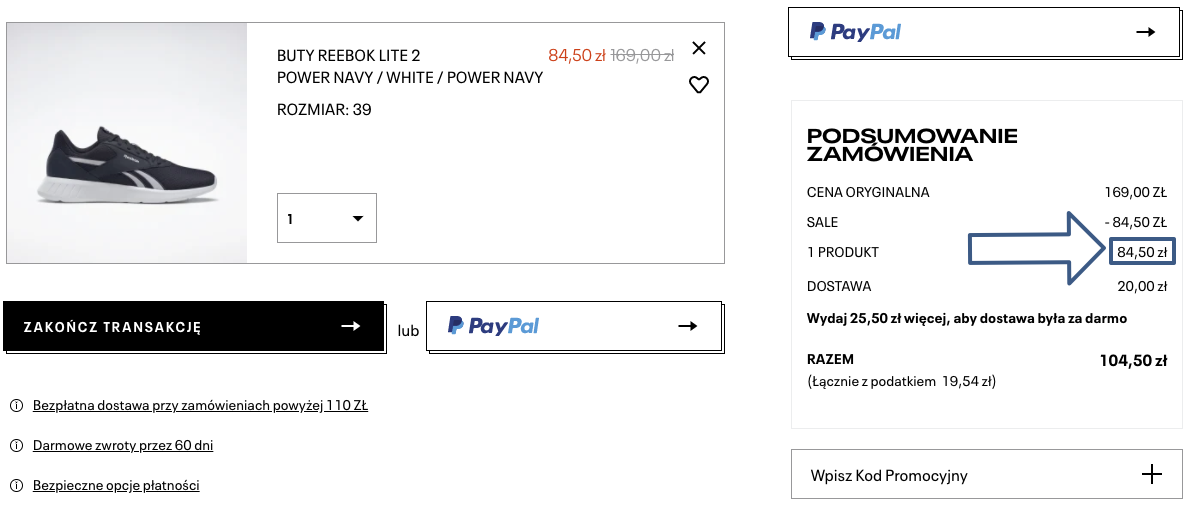The width and height of the screenshot is (1185, 512).
Task: Click the info icon beside Bezpłatna dostawa
Action: 16,406
